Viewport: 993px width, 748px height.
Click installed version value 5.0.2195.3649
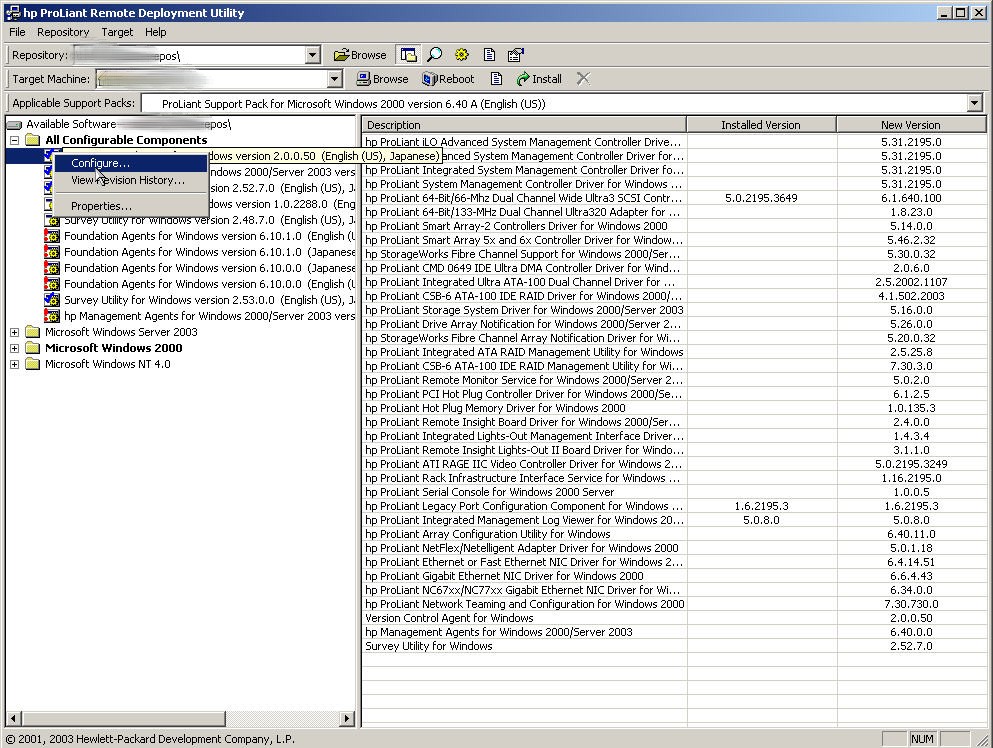pos(761,198)
